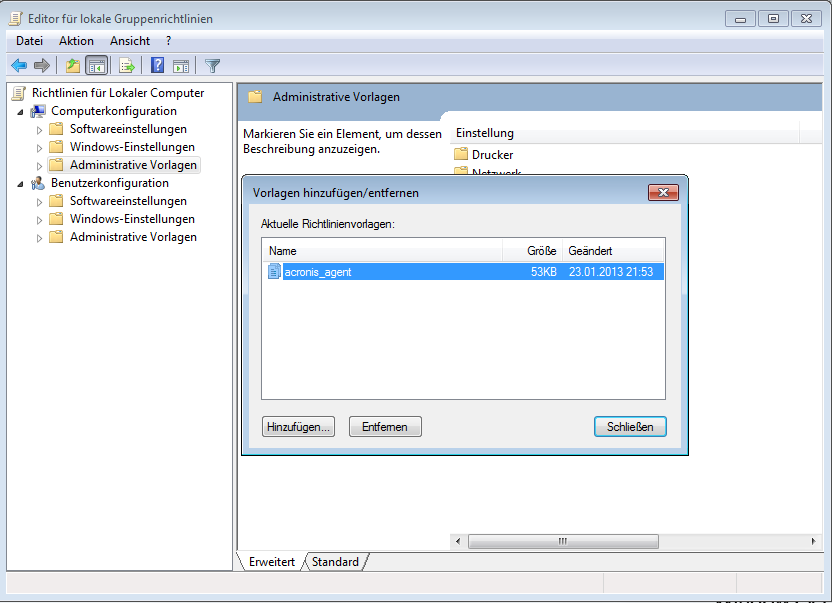Sort templates by the Größe column

pyautogui.click(x=532, y=251)
